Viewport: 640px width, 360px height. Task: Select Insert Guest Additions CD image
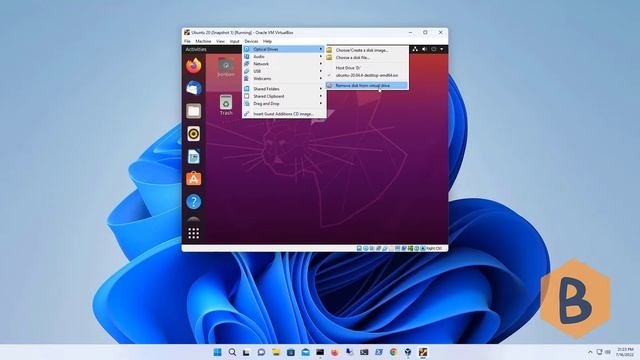tap(284, 114)
